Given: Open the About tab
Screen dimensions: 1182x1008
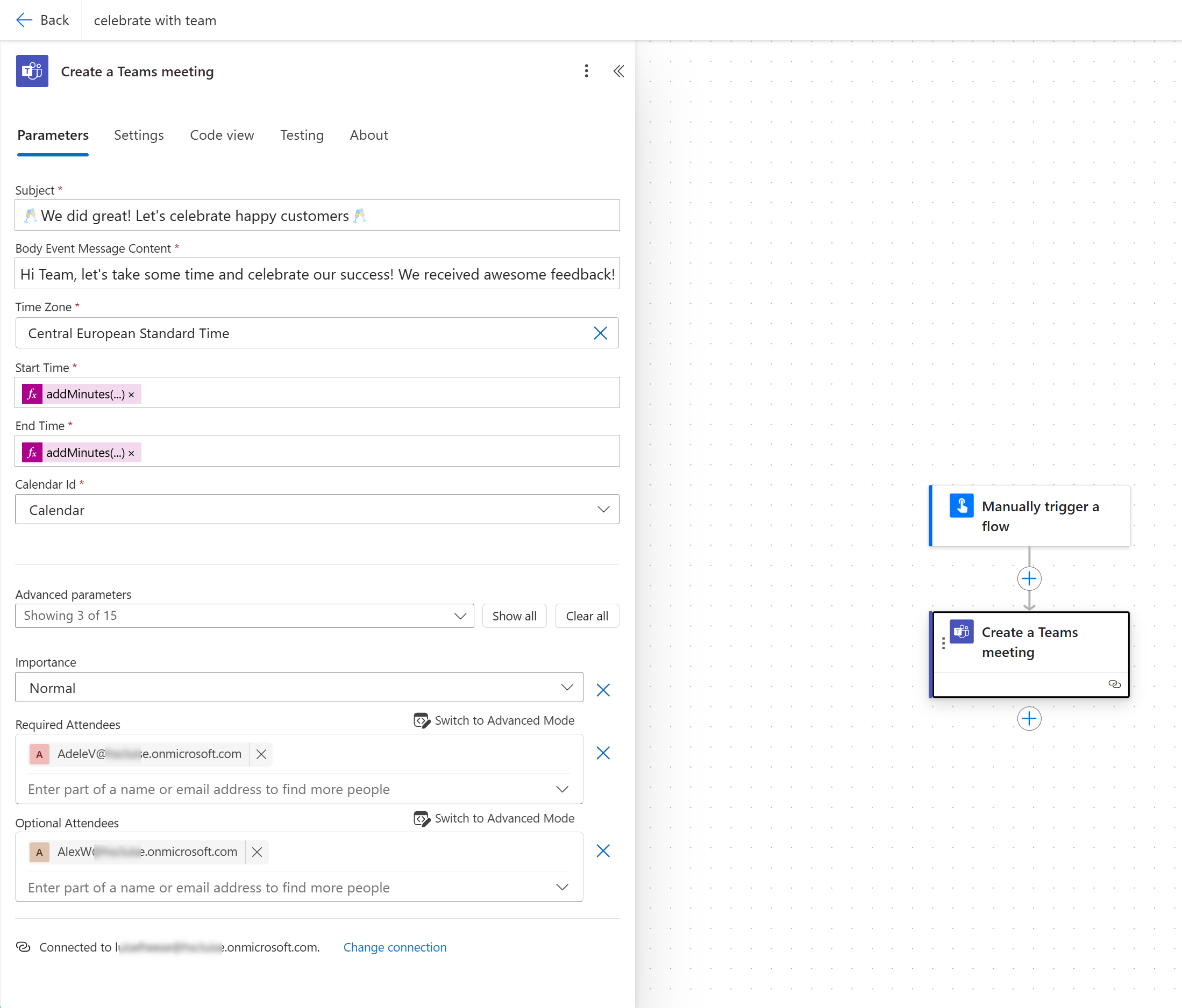Looking at the screenshot, I should 368,135.
